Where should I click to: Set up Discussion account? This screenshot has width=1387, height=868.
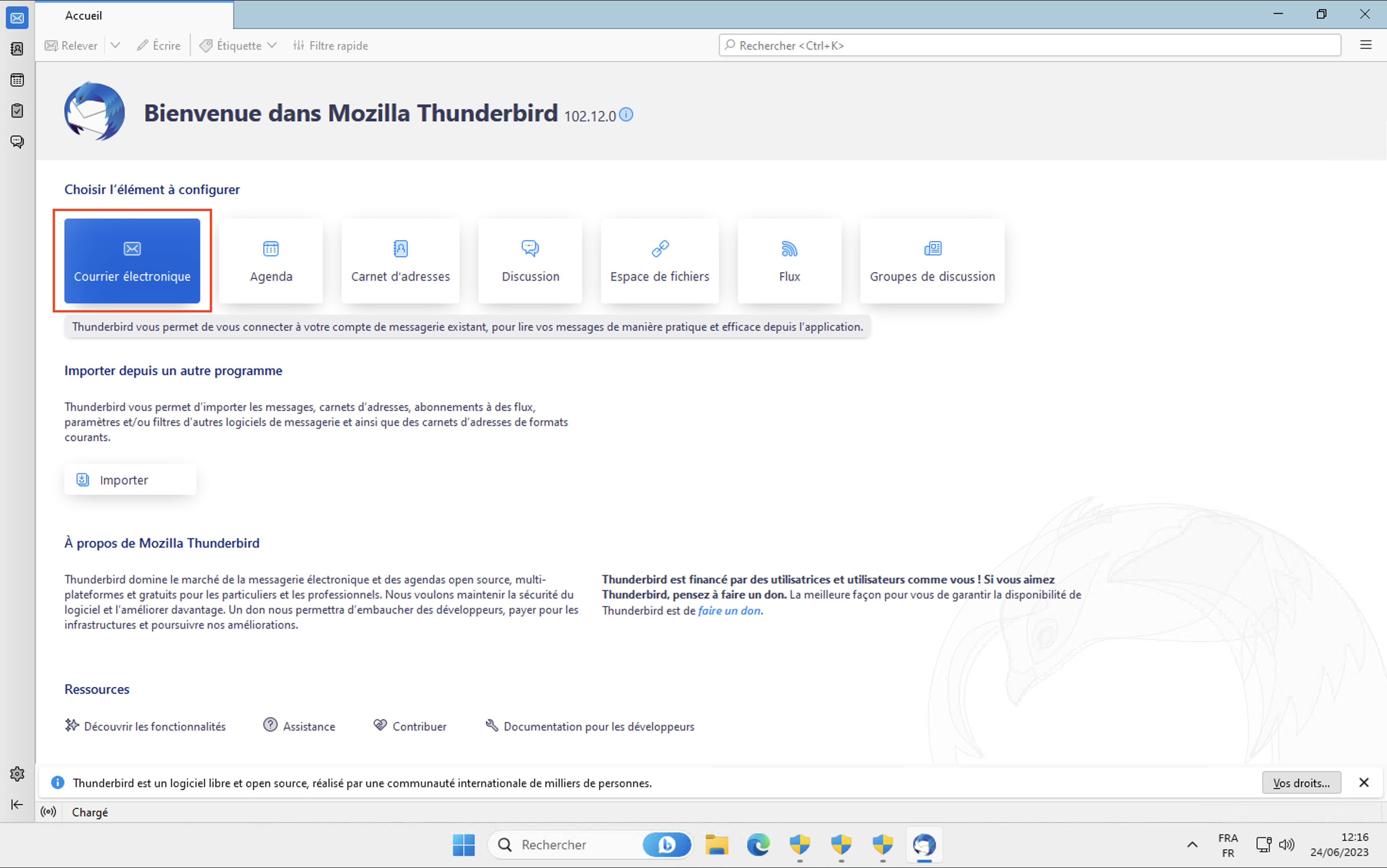click(530, 260)
